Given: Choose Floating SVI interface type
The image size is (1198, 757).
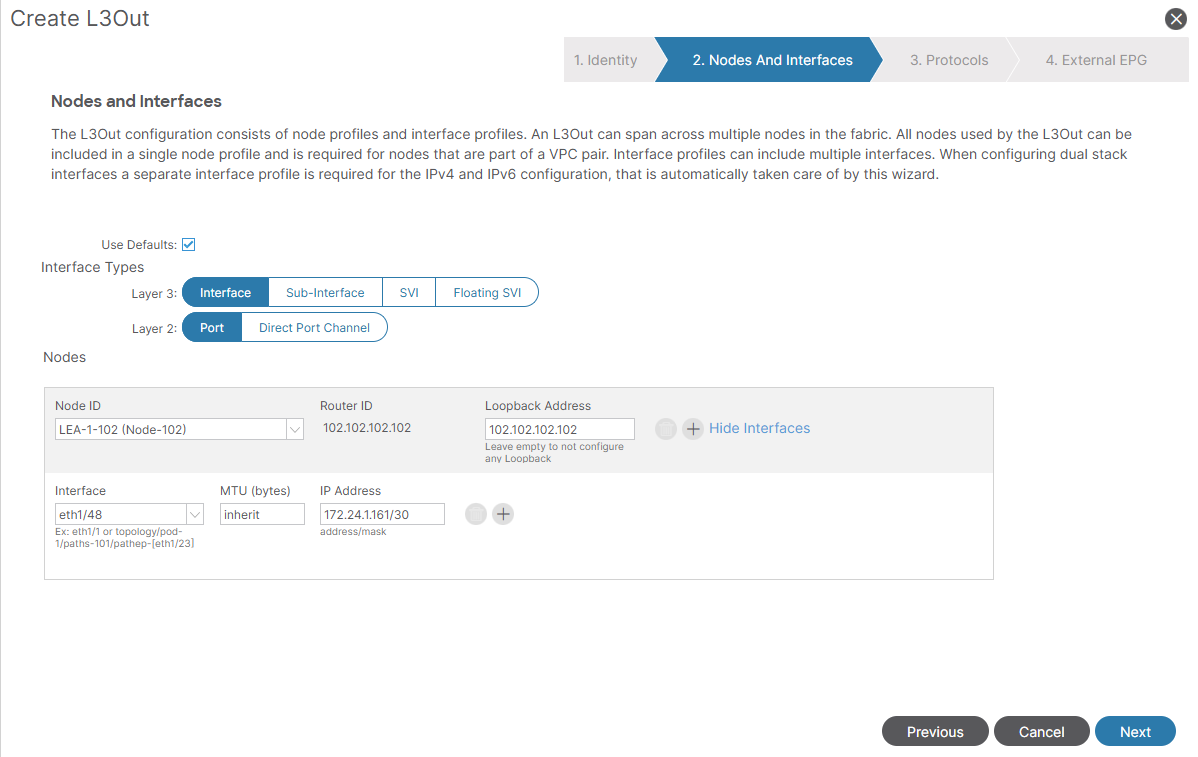Looking at the screenshot, I should pyautogui.click(x=487, y=293).
